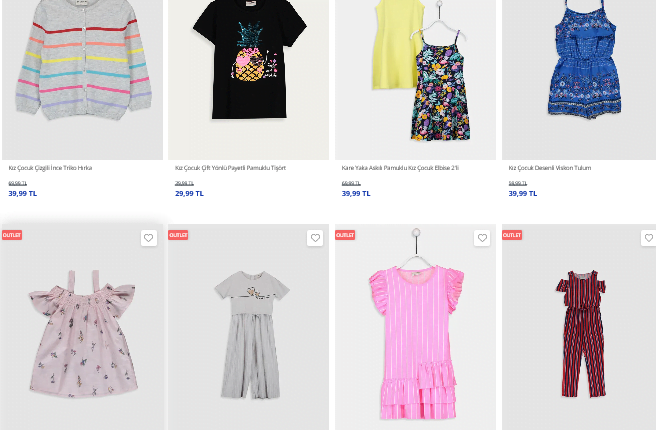Click the 29,99 TL price label
The width and height of the screenshot is (656, 430).
tap(189, 193)
